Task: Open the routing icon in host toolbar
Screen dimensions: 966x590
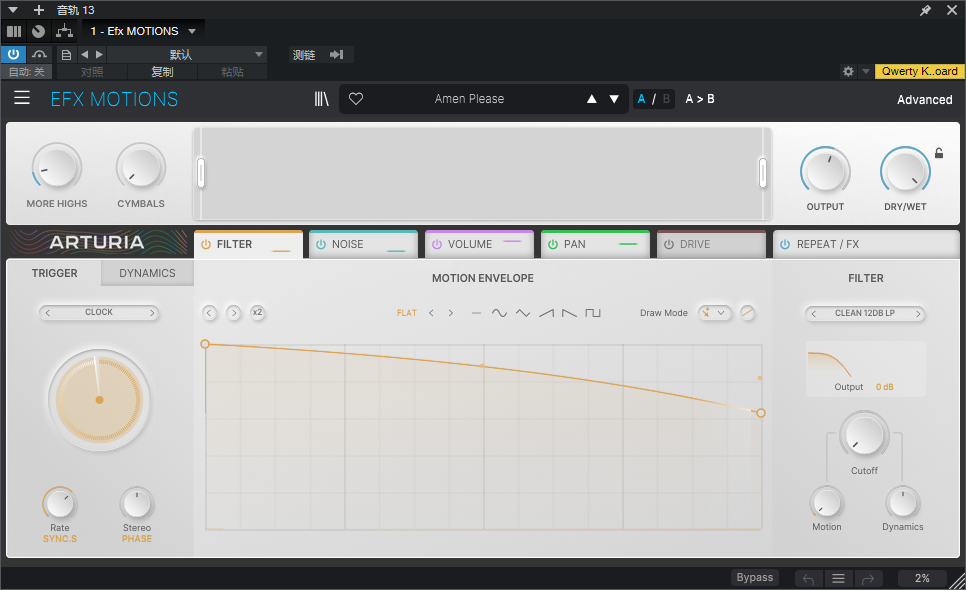Action: (x=64, y=31)
